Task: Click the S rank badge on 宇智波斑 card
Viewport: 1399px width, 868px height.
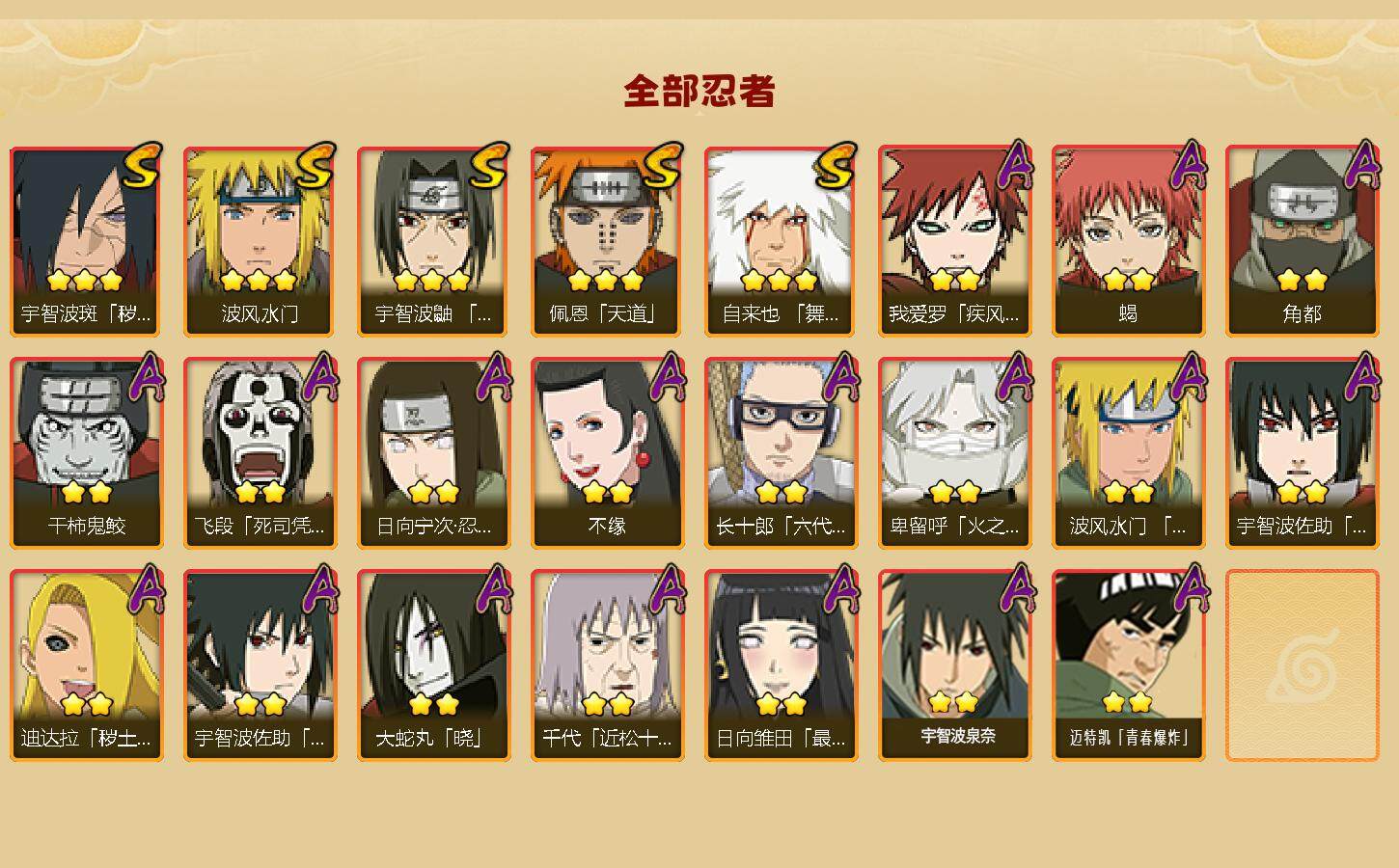Action: (141, 166)
